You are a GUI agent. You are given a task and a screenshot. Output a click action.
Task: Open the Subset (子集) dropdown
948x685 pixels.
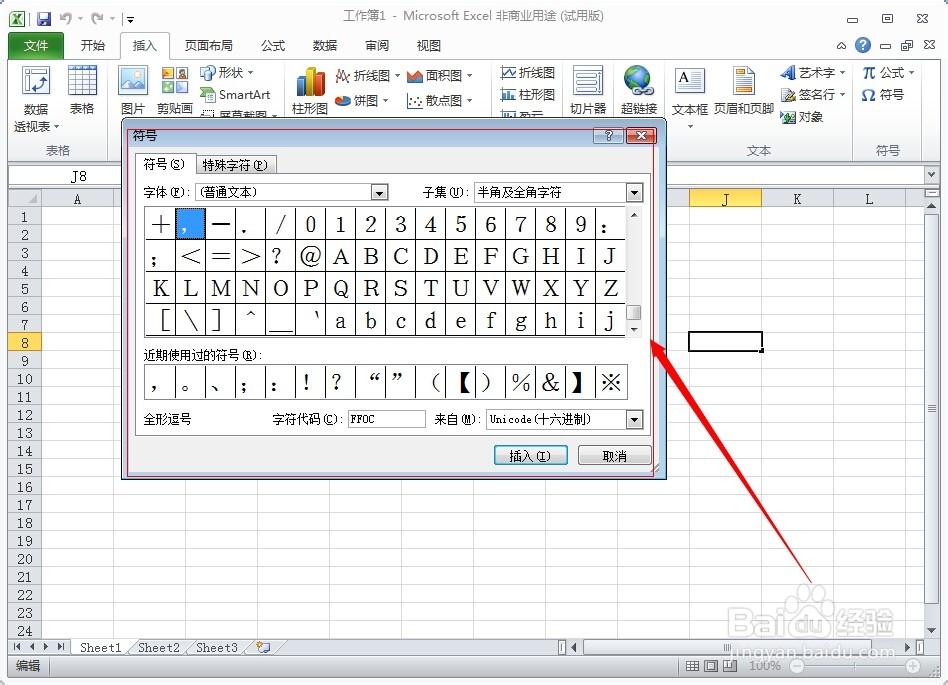point(634,193)
